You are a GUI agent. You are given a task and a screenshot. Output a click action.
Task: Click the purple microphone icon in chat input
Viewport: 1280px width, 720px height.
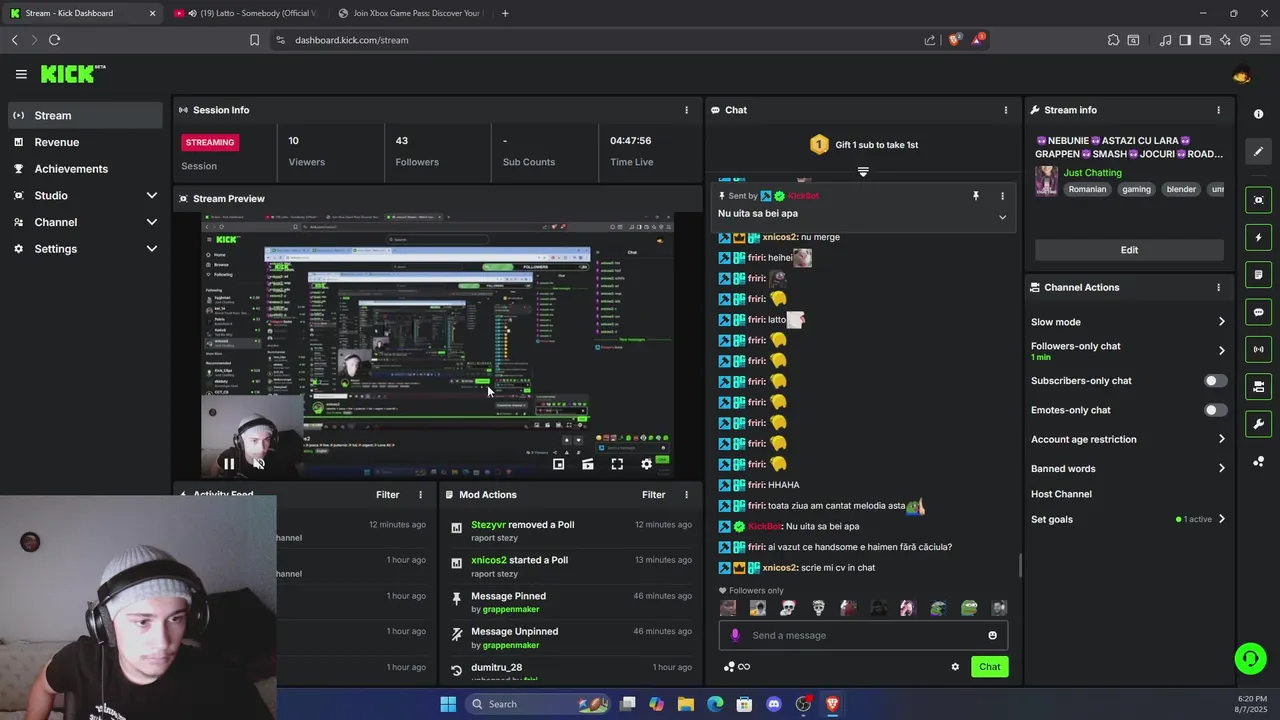(735, 635)
